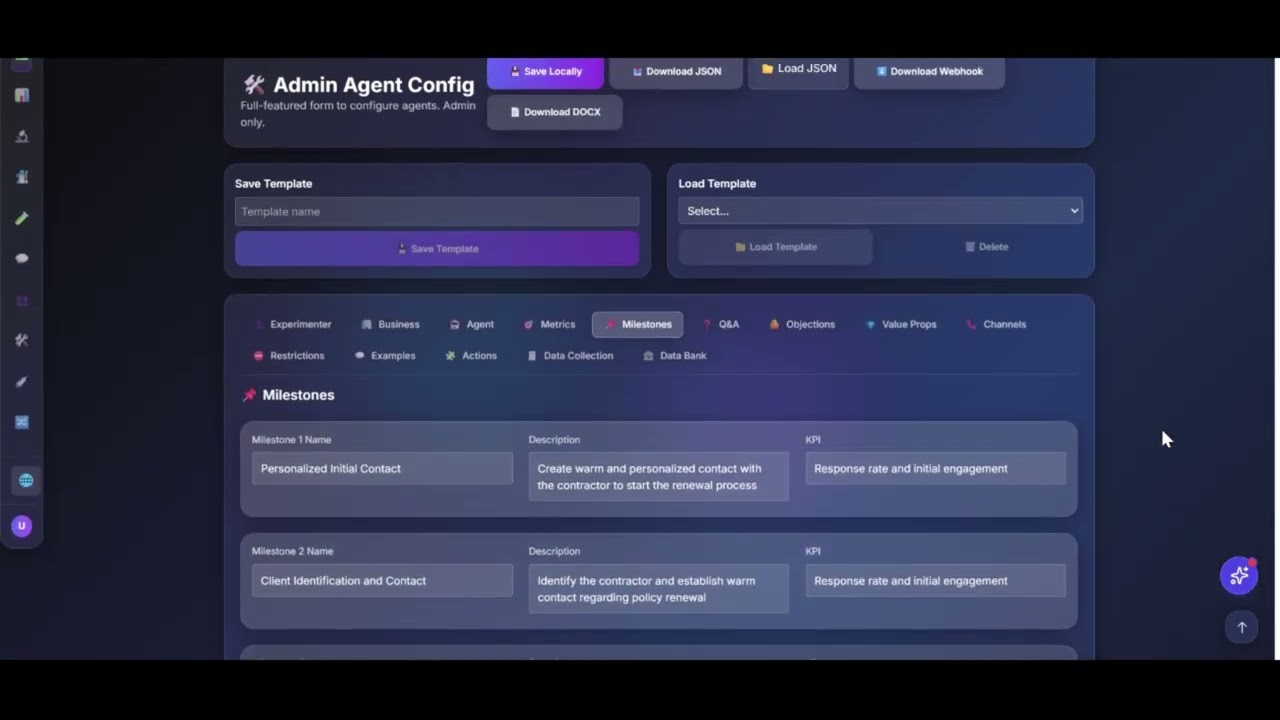This screenshot has width=1280, height=720.
Task: Click the Client Identification and Contact field
Action: (382, 581)
